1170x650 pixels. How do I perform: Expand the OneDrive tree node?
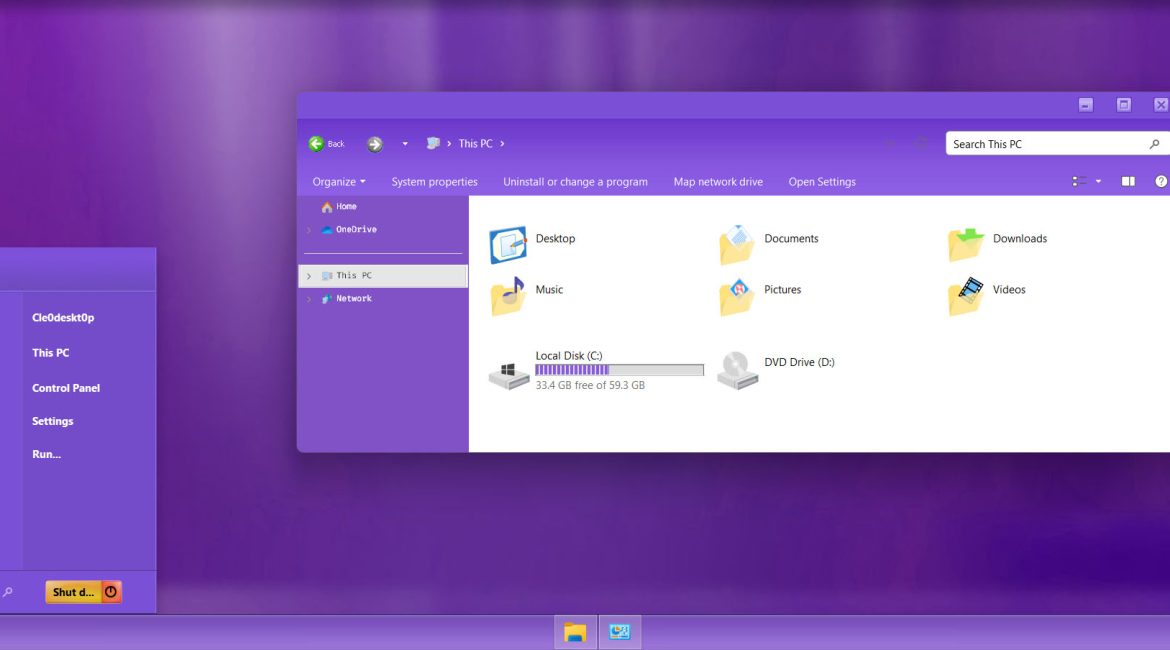click(x=309, y=230)
